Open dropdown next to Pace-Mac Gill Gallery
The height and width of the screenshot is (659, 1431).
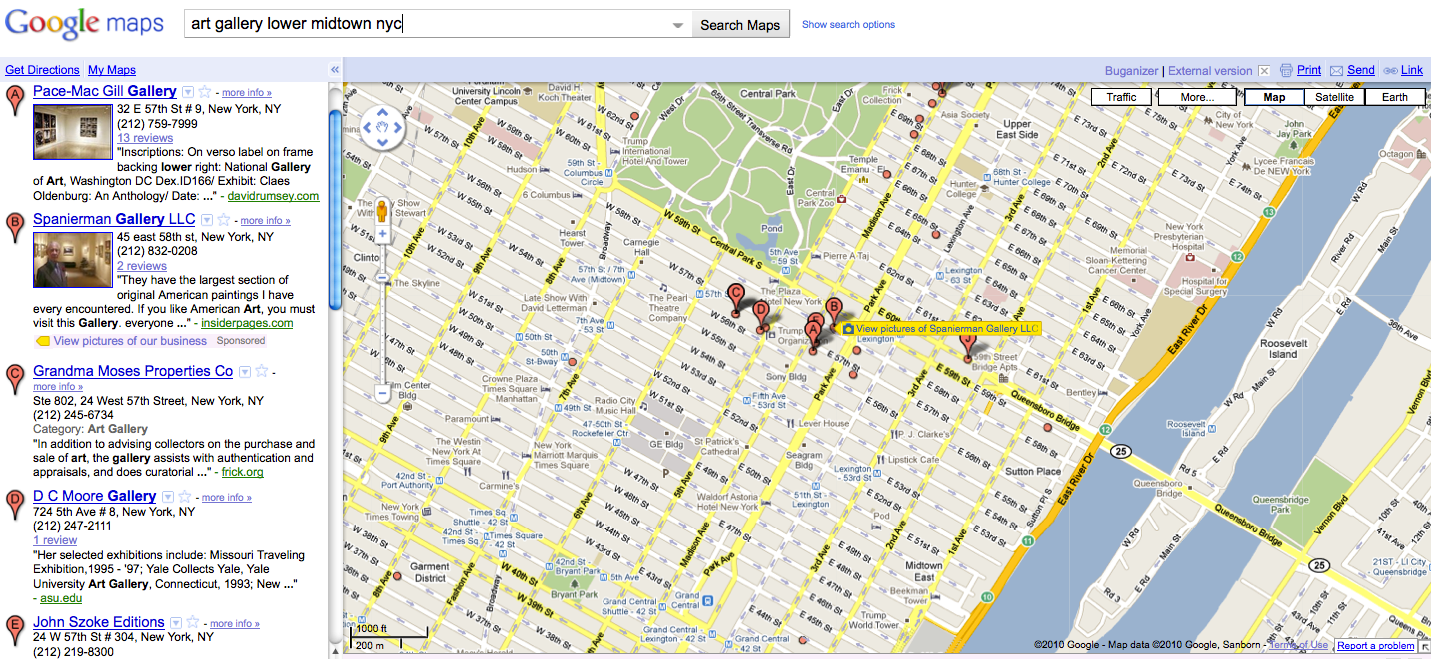(x=187, y=92)
